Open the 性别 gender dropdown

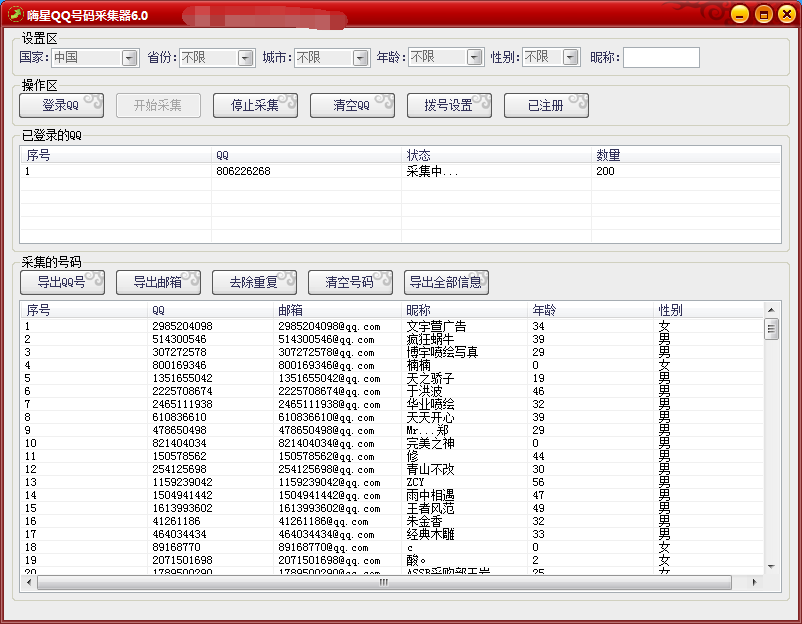point(570,57)
